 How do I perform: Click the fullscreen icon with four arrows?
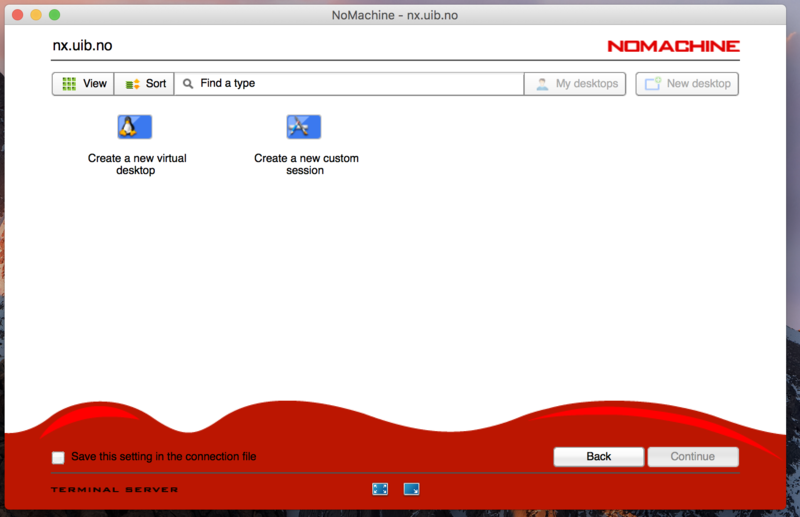click(380, 489)
